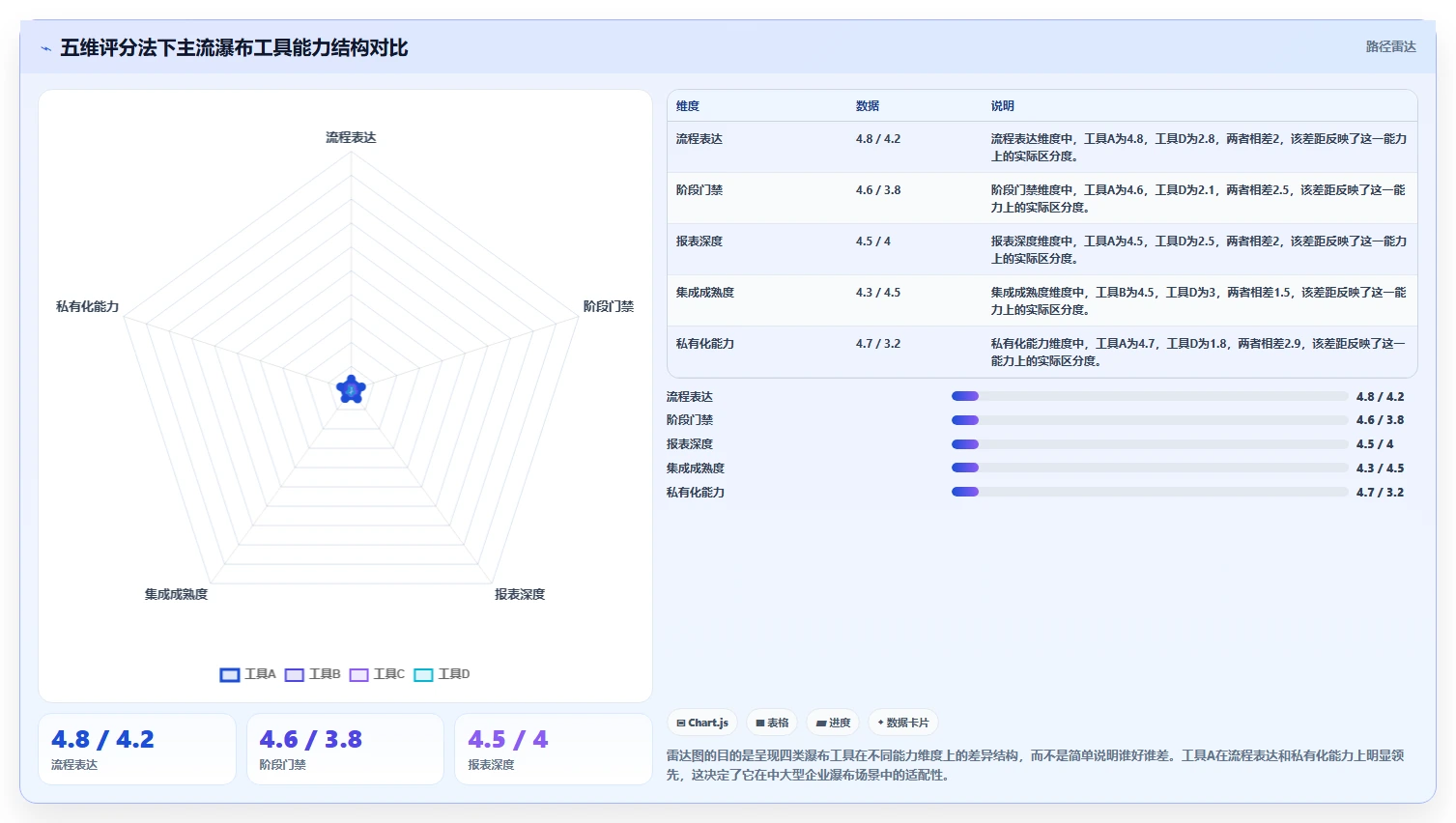Click the icon inside the 表格 chip
Screen dimensions: 1456x823
(760, 723)
